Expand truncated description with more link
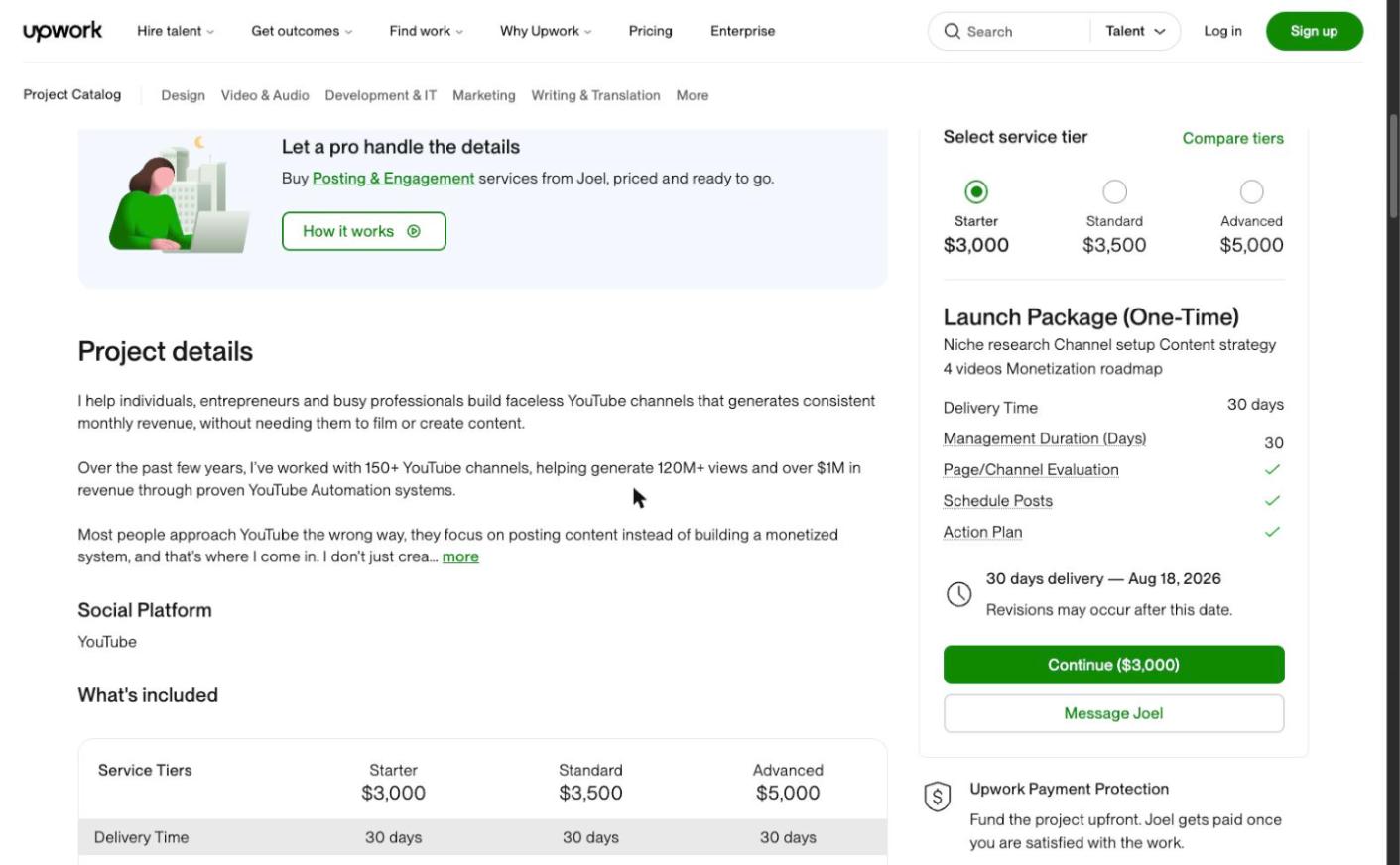 [460, 556]
